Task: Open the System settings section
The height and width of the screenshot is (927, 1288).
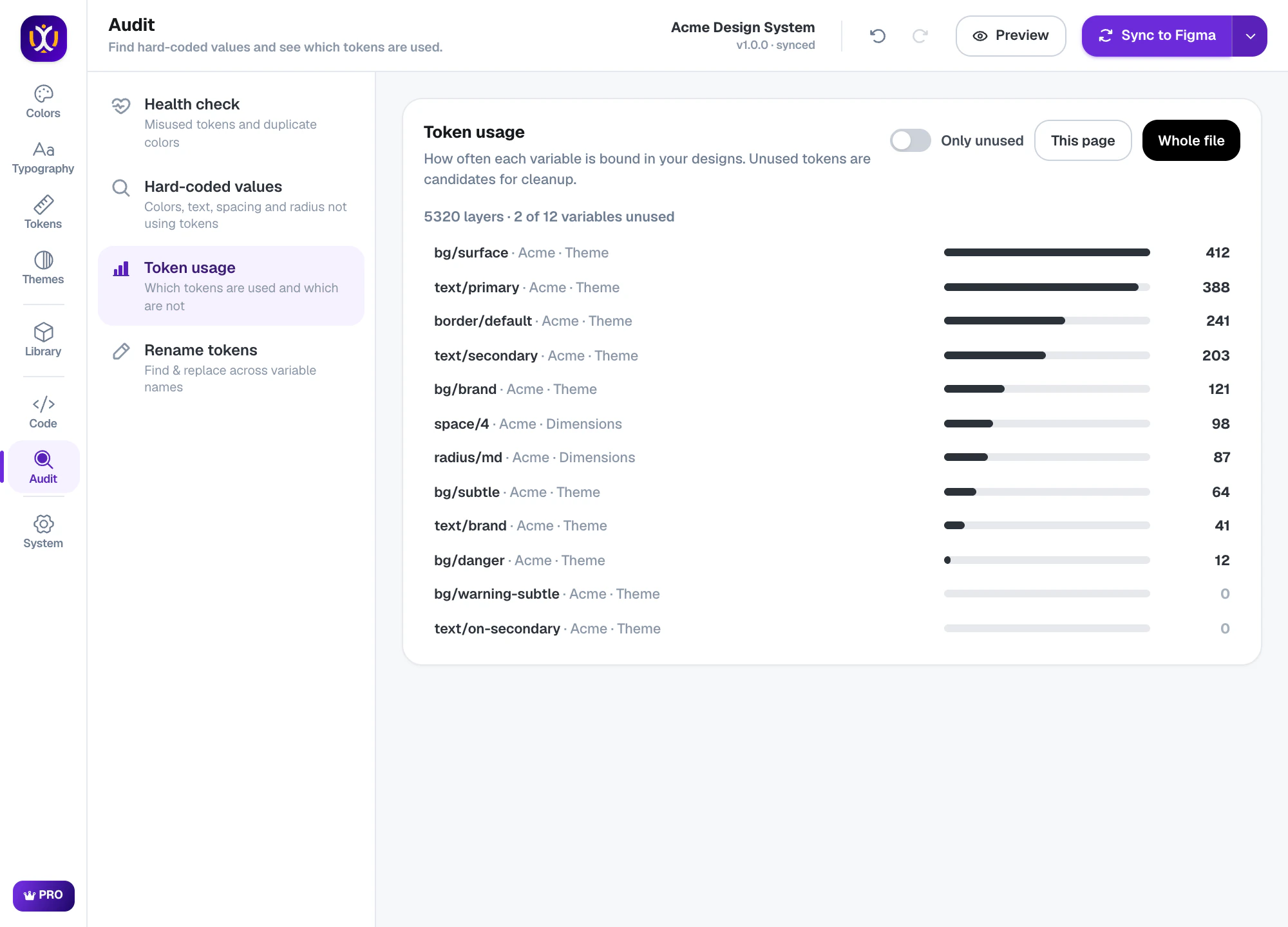Action: [43, 532]
